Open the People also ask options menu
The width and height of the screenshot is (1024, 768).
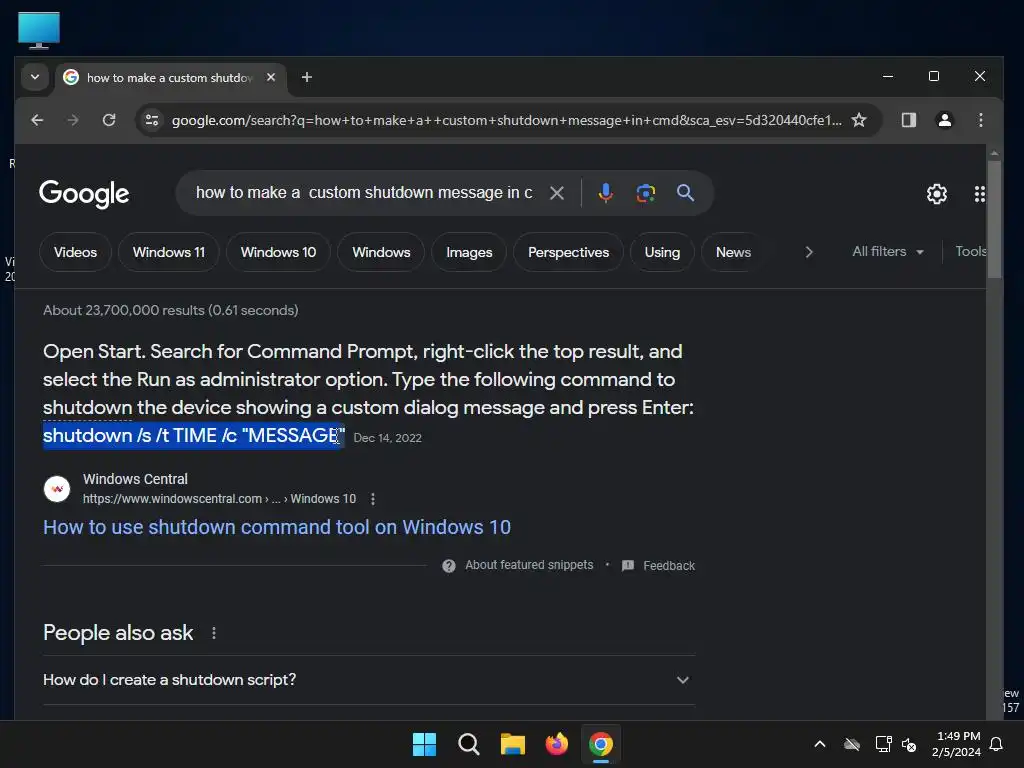click(x=214, y=633)
